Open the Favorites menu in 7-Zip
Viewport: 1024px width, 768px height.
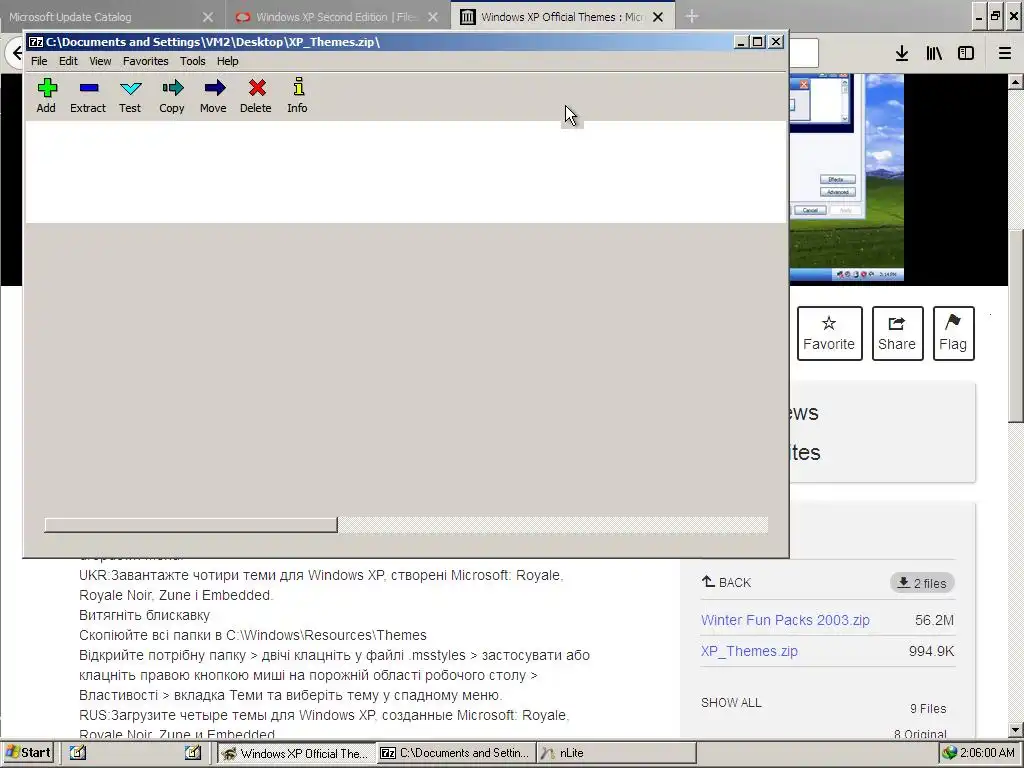(x=146, y=61)
